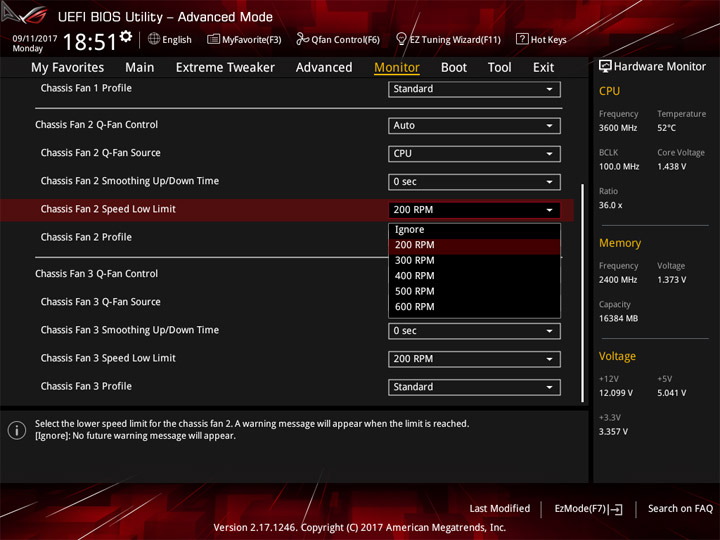Pick 400 RPM from the list

tap(474, 276)
